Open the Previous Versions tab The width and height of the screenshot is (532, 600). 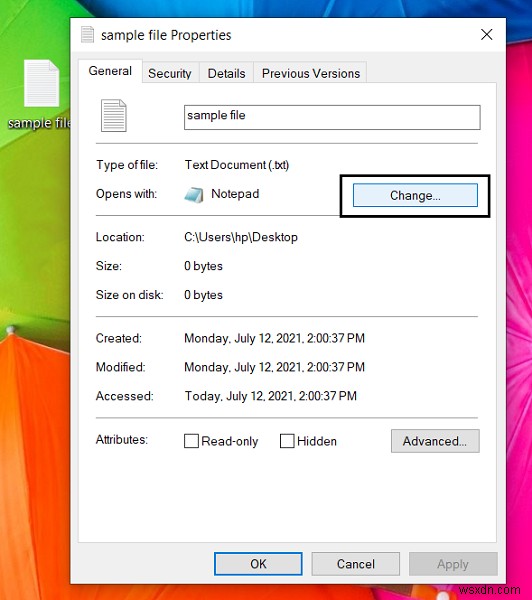click(x=311, y=73)
